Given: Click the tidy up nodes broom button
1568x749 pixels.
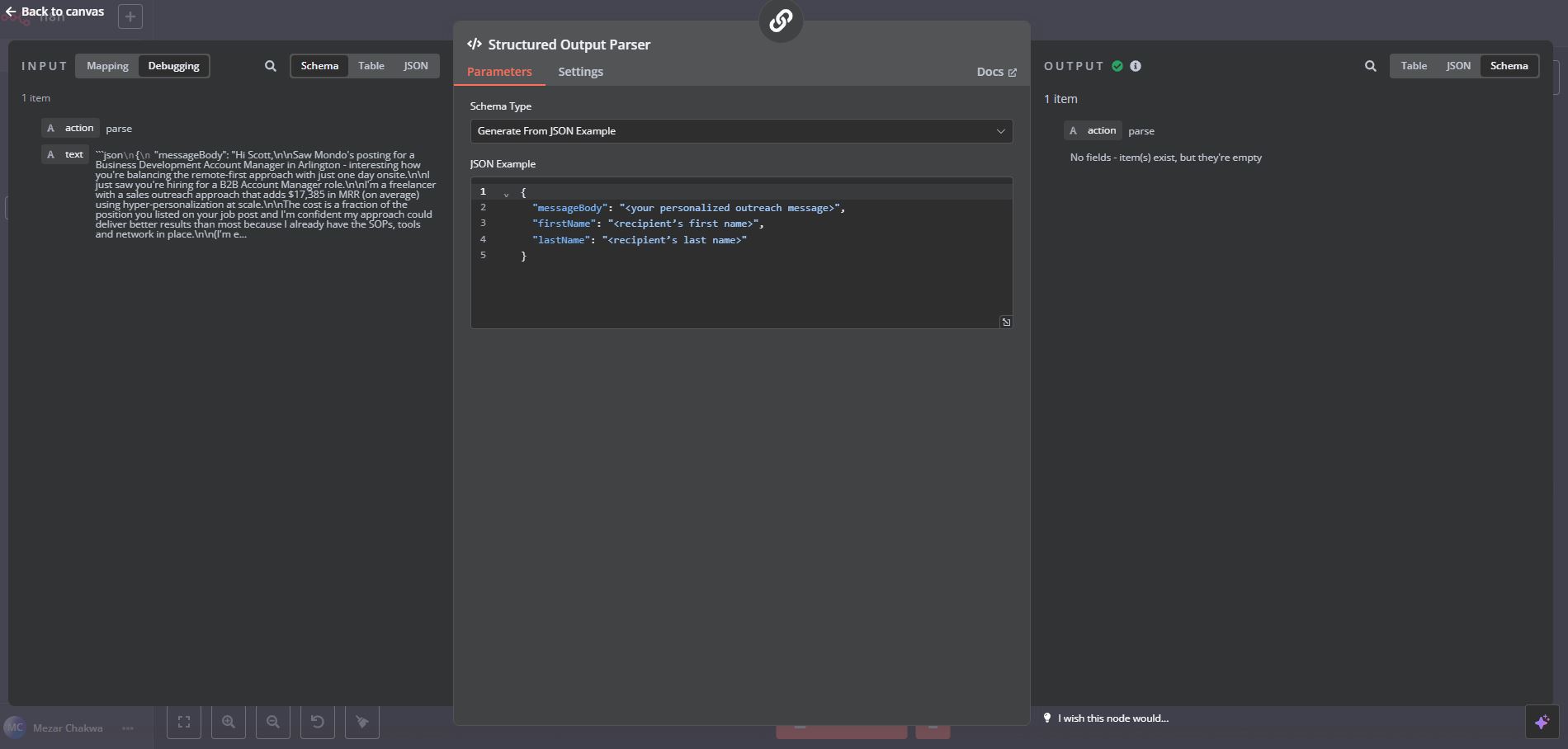Looking at the screenshot, I should pos(362,722).
